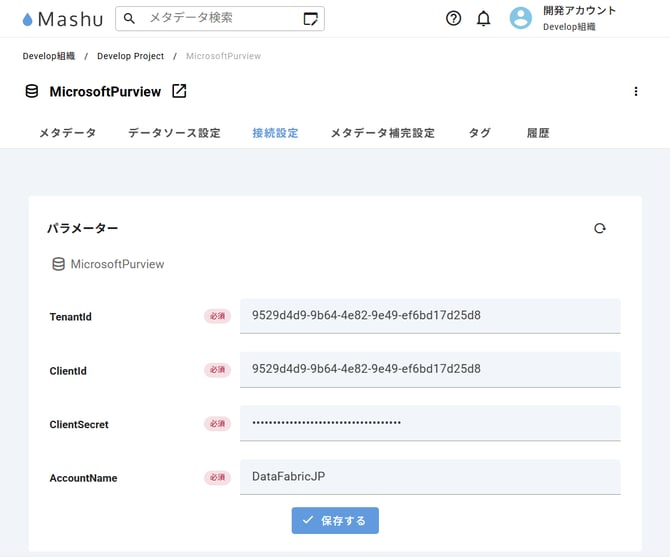Open the 履歴 tab
Image resolution: width=670 pixels, height=557 pixels.
tap(538, 133)
